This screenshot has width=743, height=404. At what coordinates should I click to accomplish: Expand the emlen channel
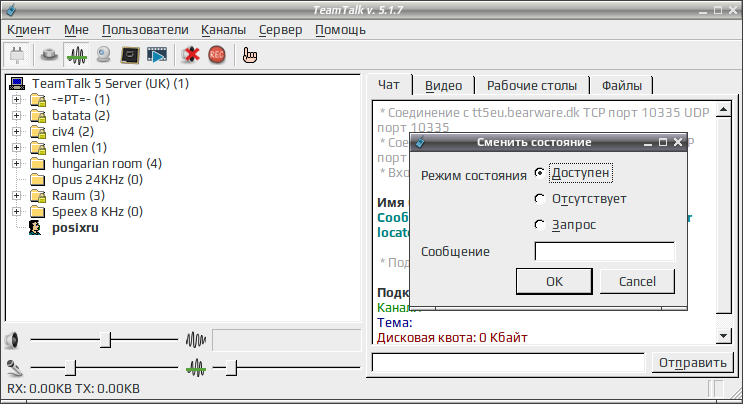[17, 148]
